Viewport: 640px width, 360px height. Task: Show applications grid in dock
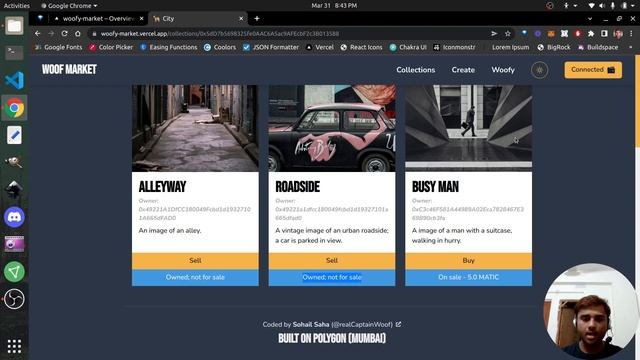14,346
